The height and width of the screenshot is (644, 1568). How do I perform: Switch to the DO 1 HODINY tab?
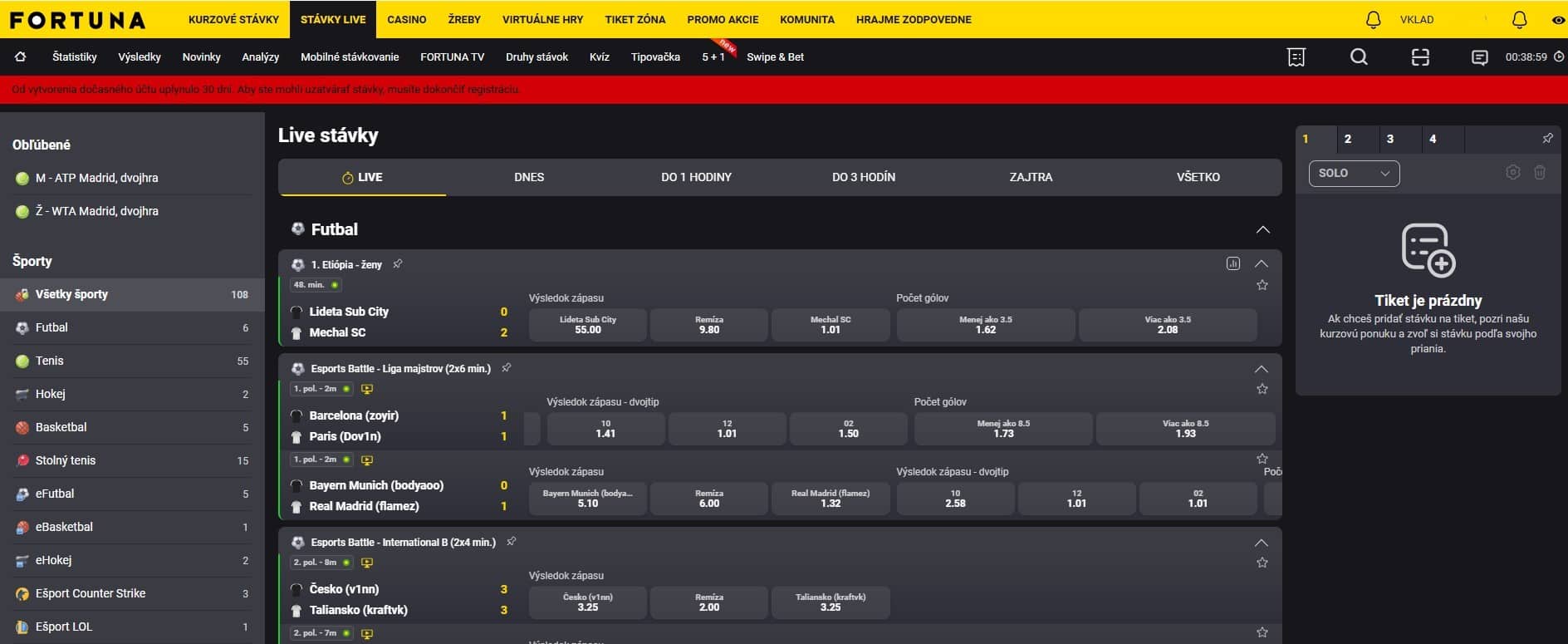tap(696, 177)
